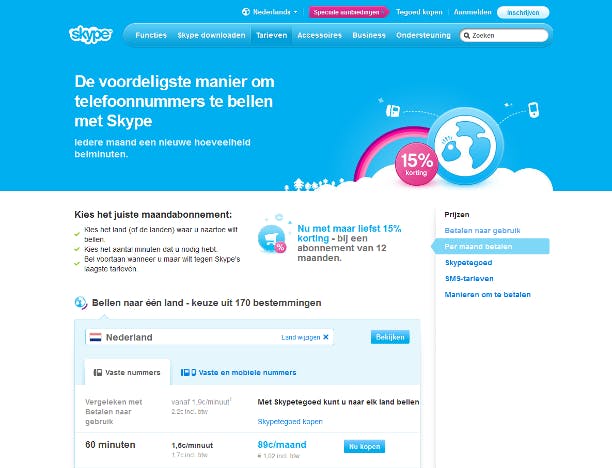This screenshot has height=468, width=612.
Task: Follow the Tegoed kopen link
Action: [419, 12]
